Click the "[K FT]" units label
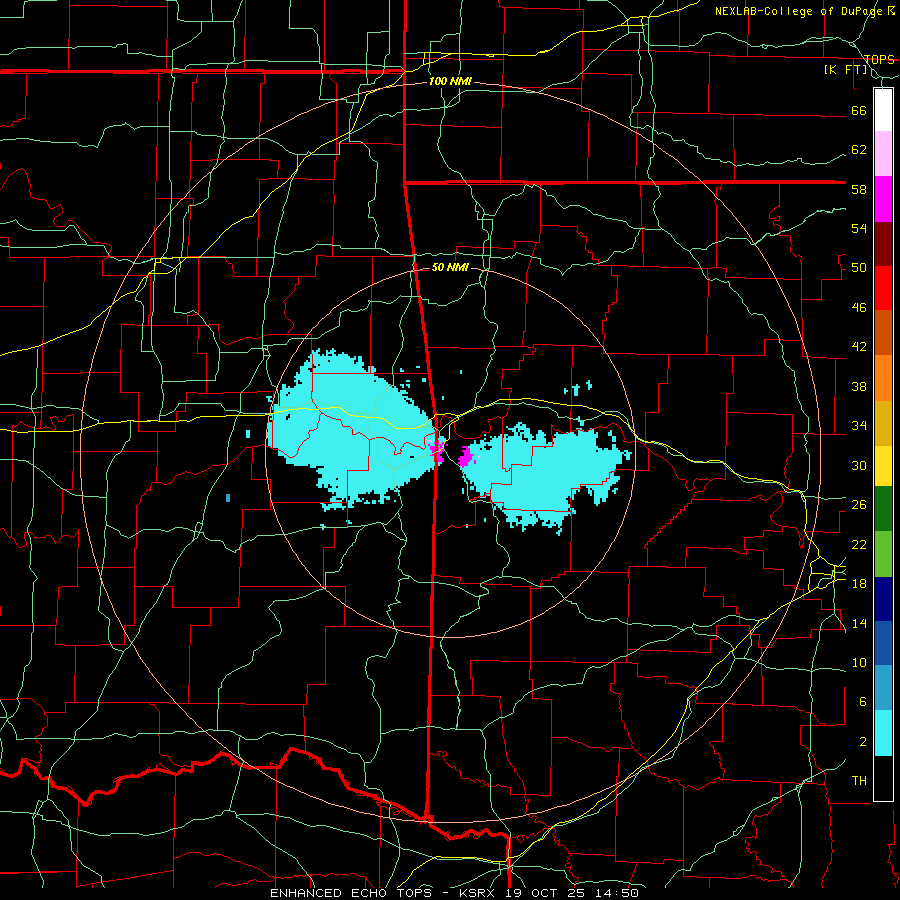 [846, 69]
